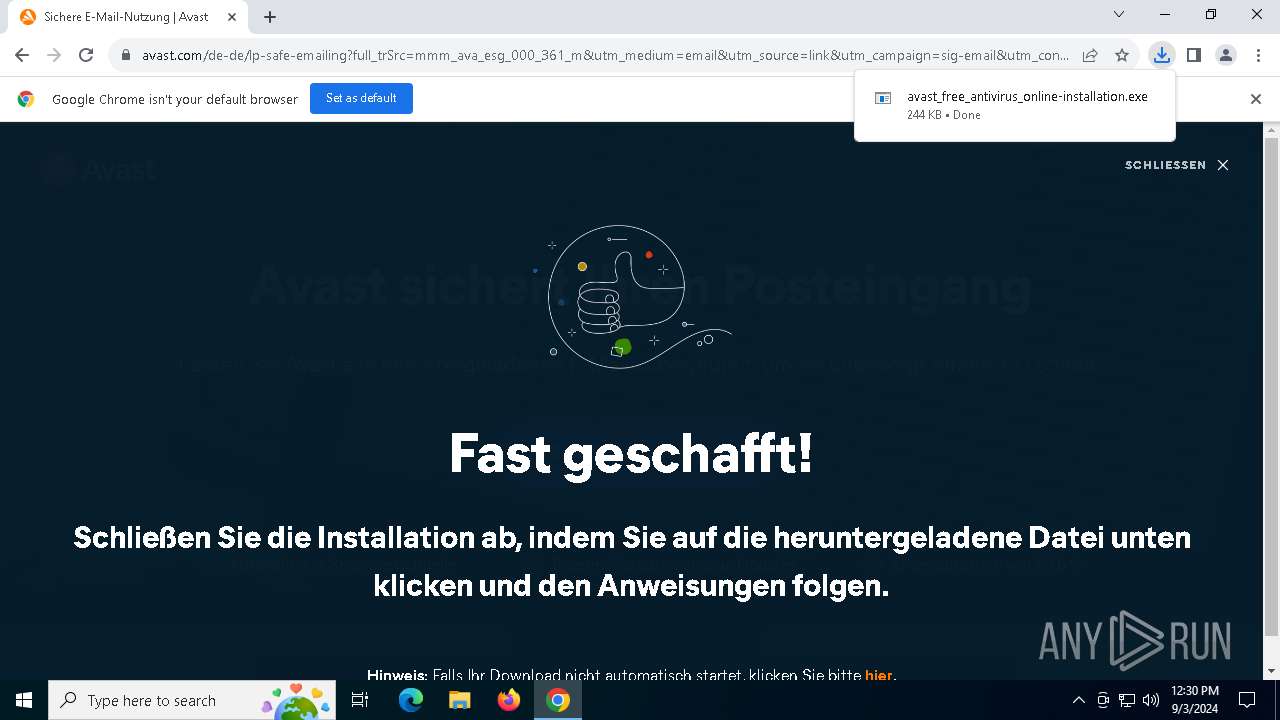Open the notification center icon
Screen dimensions: 1280x720
click(1247, 700)
